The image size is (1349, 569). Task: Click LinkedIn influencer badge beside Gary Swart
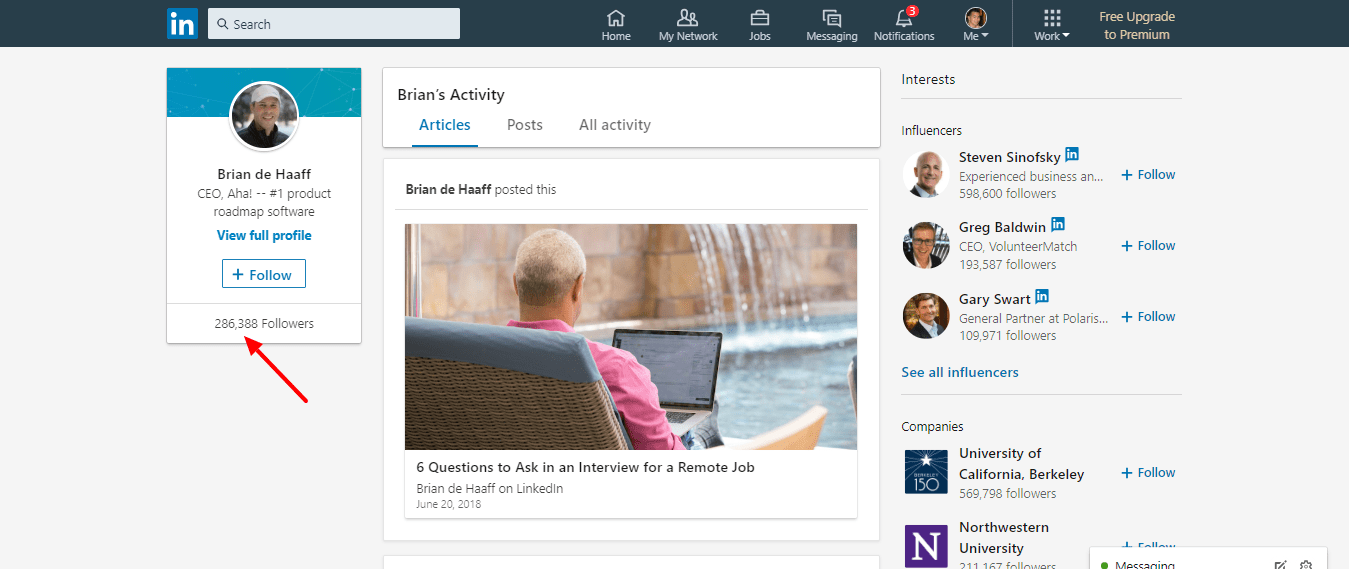coord(1042,296)
